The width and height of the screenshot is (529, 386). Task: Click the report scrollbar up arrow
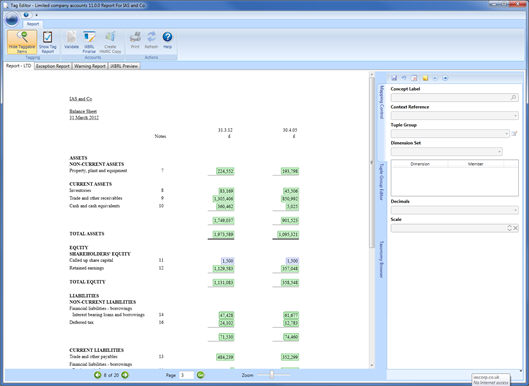tap(372, 74)
